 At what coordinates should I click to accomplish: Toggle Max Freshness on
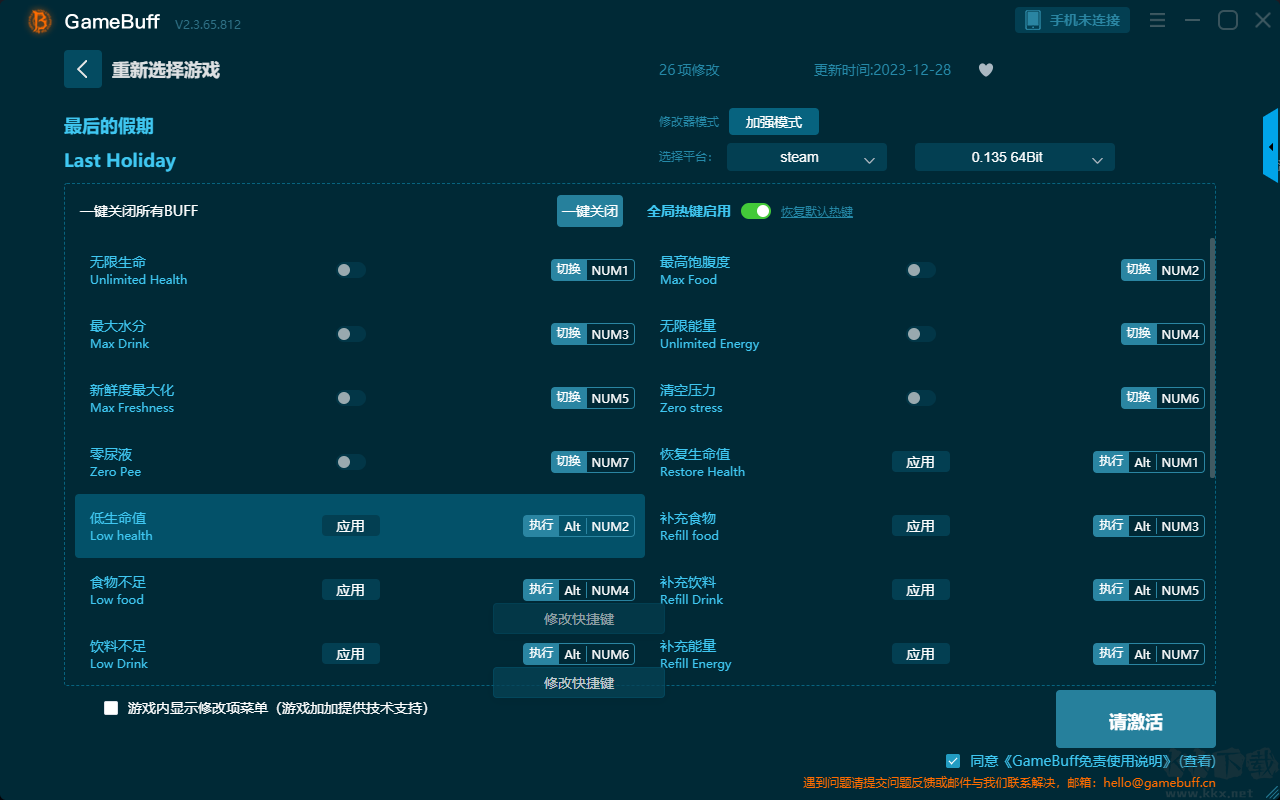coord(351,398)
